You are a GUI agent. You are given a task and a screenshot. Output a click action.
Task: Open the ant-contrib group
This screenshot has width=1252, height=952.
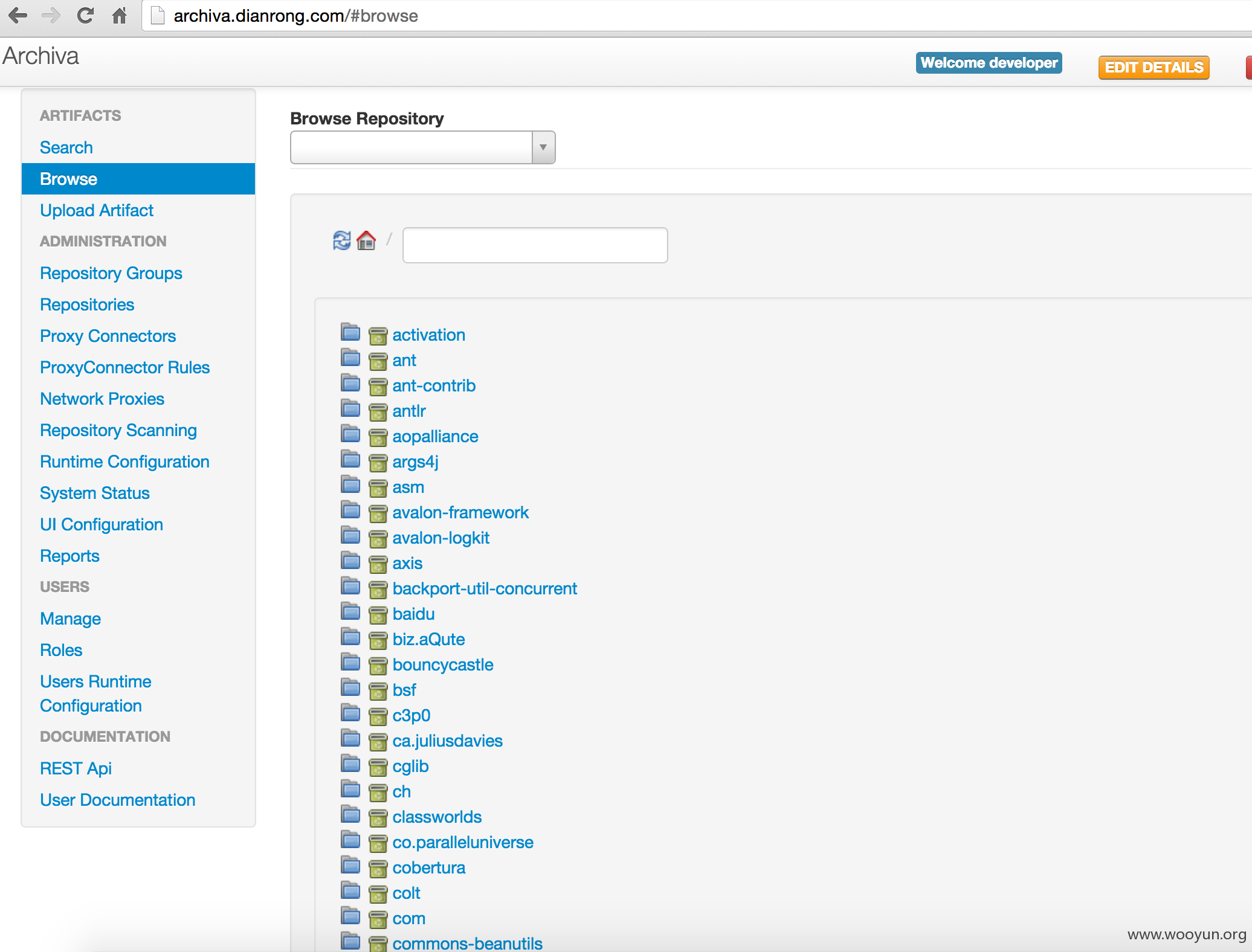(x=434, y=385)
